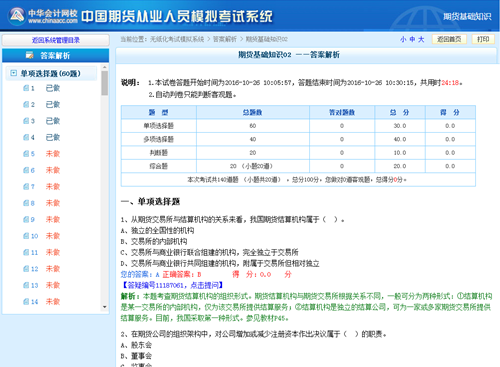Viewport: 500px width, 367px height.
Task: Open question 9 icon in the sidebar
Action: (x=26, y=219)
